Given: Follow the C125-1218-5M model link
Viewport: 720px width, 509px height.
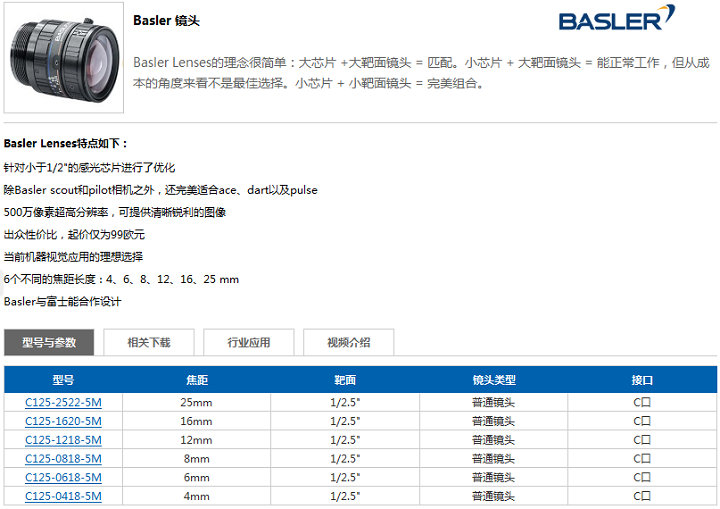Looking at the screenshot, I should 63,440.
